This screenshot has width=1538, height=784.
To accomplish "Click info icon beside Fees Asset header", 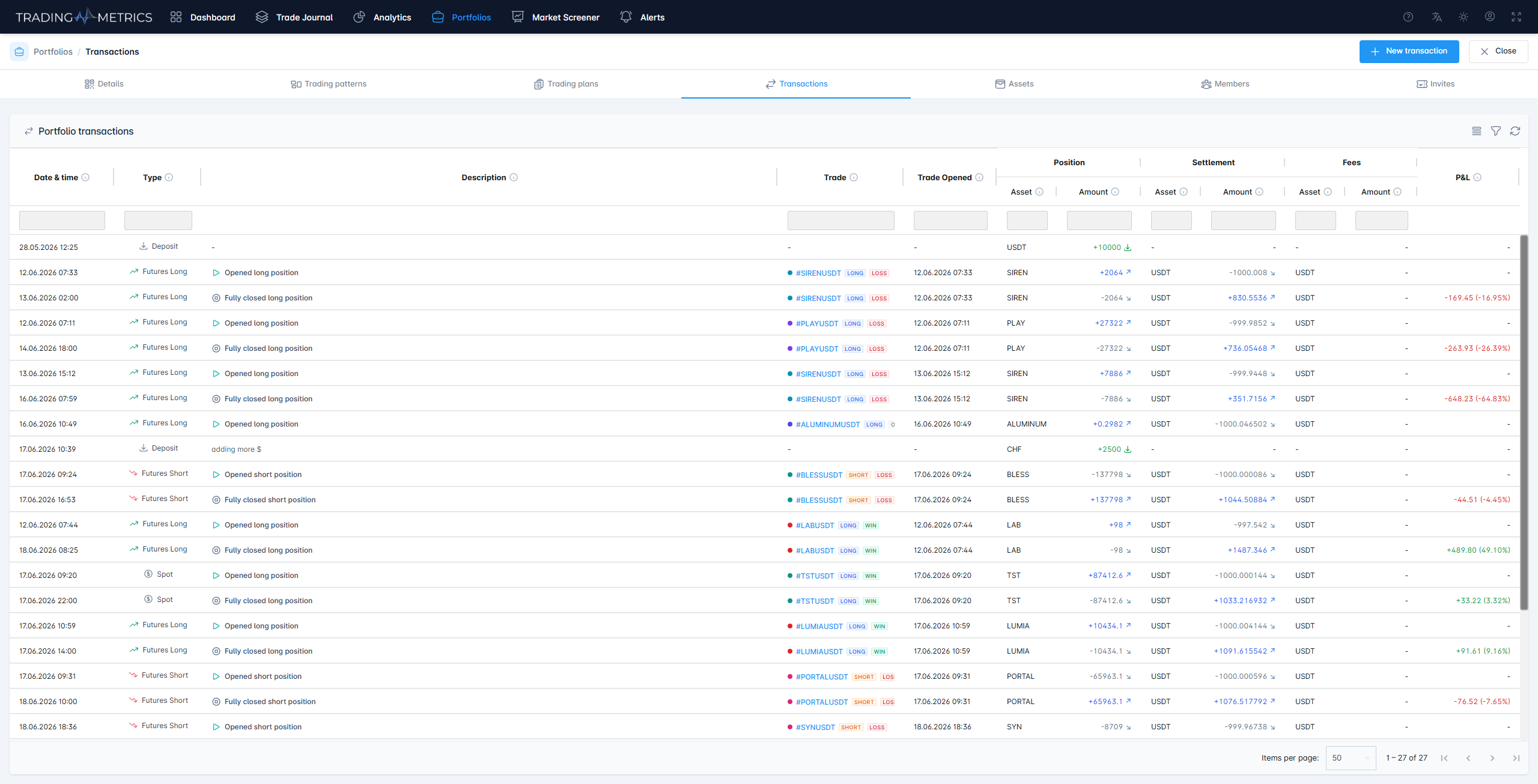I will tap(1328, 192).
